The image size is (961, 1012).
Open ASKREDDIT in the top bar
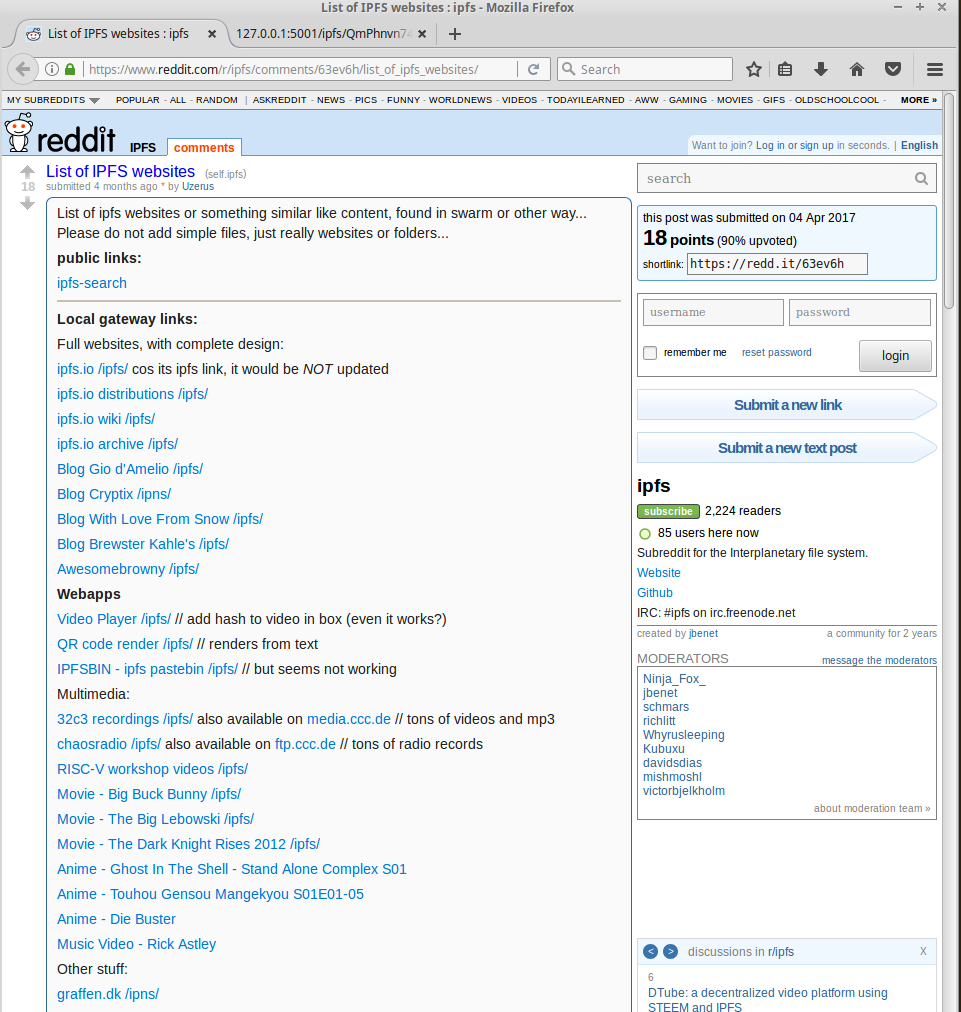(x=279, y=100)
